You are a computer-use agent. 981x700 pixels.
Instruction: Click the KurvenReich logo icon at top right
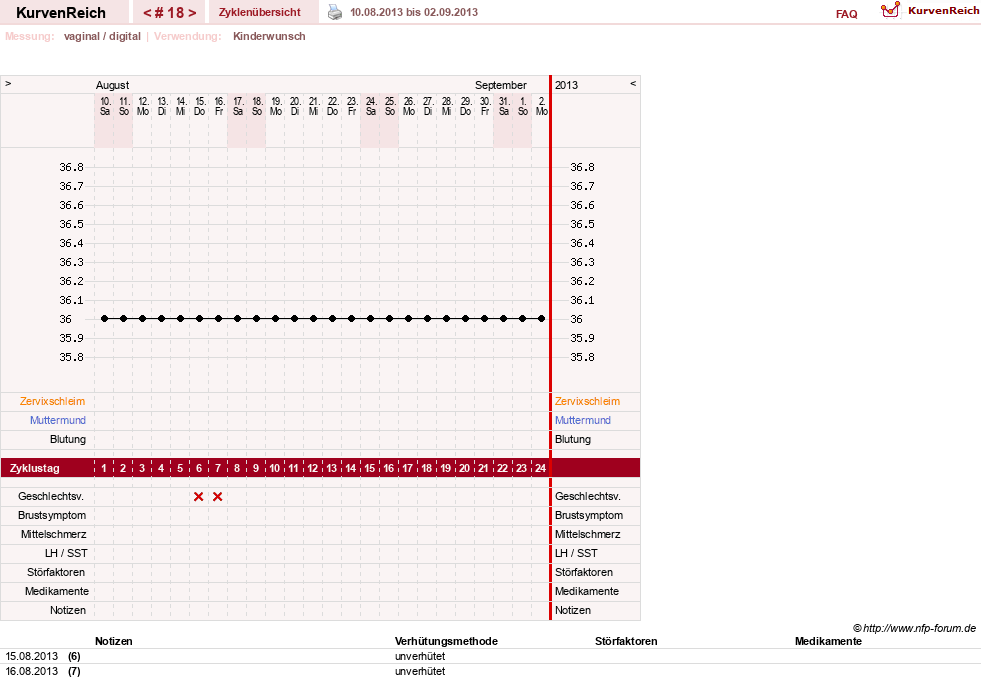[x=890, y=9]
